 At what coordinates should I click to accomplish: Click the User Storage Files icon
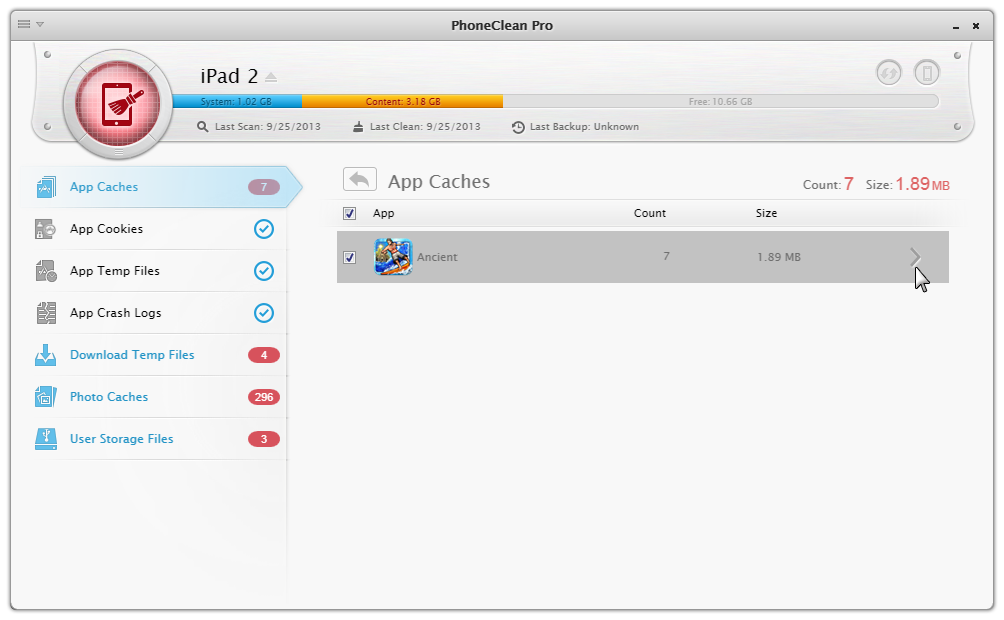46,439
